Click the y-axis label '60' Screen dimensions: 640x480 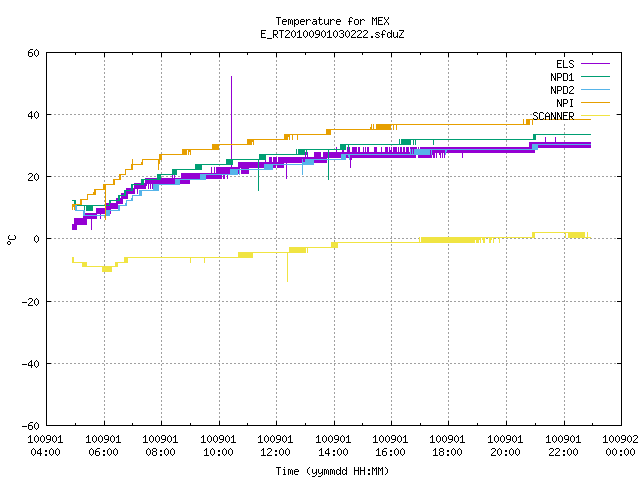[x=33, y=53]
